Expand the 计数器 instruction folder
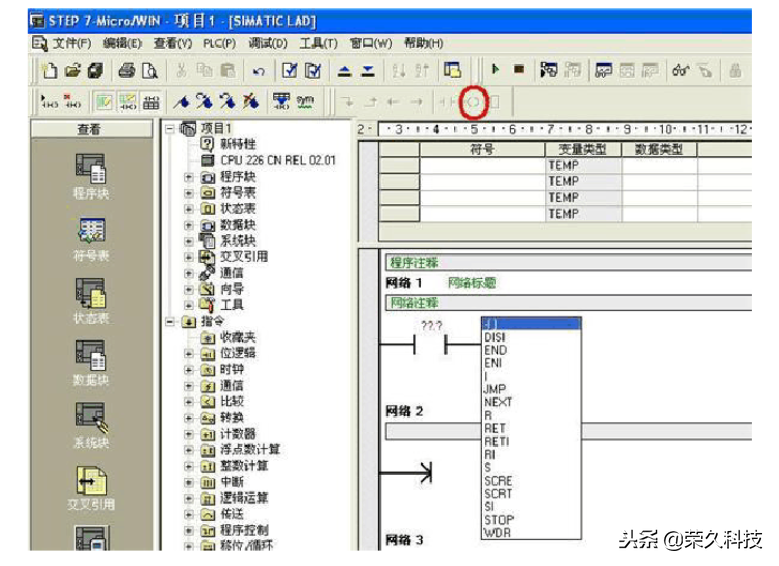The height and width of the screenshot is (566, 779). [x=188, y=434]
